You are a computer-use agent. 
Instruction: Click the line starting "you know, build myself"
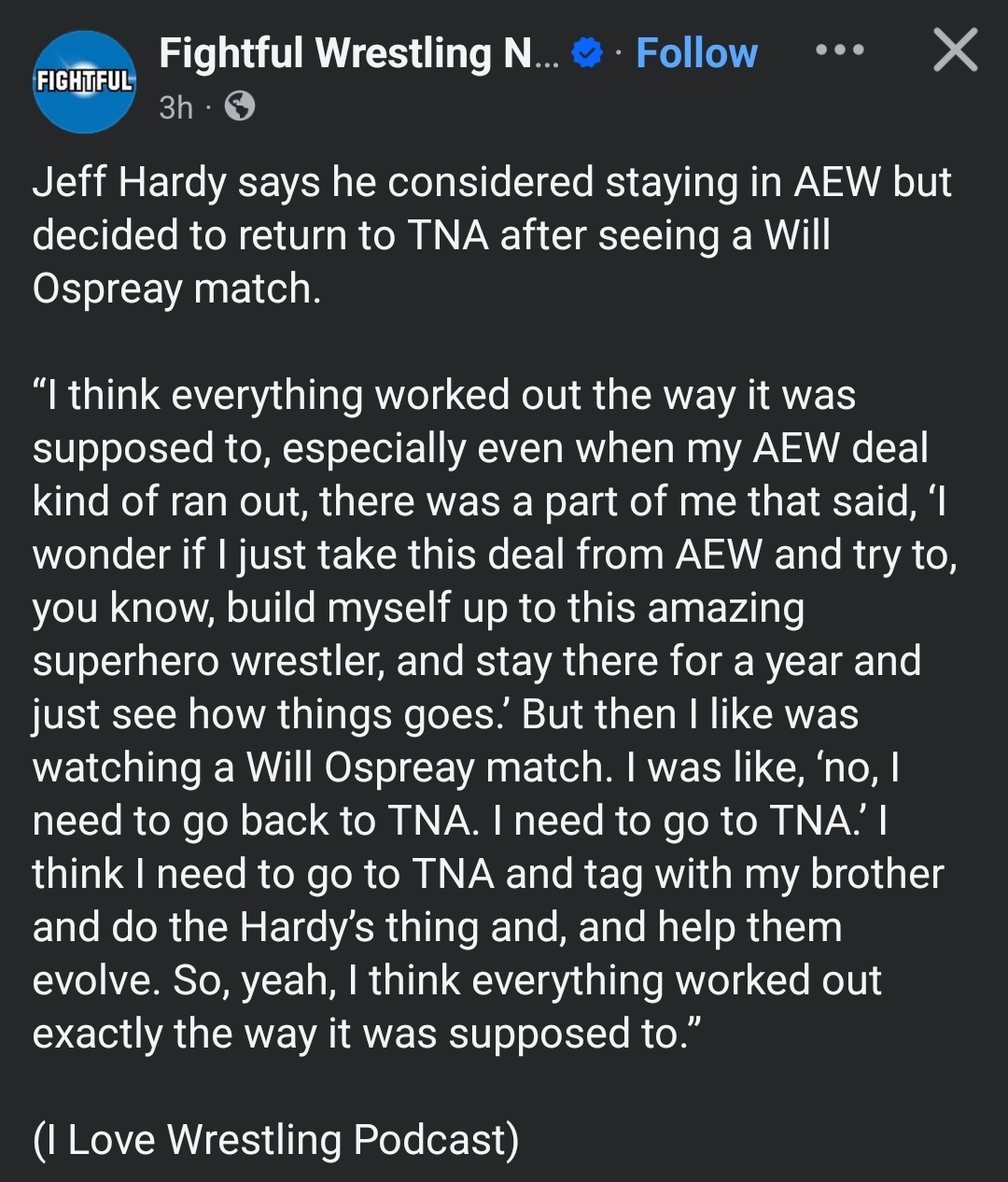[x=418, y=608]
